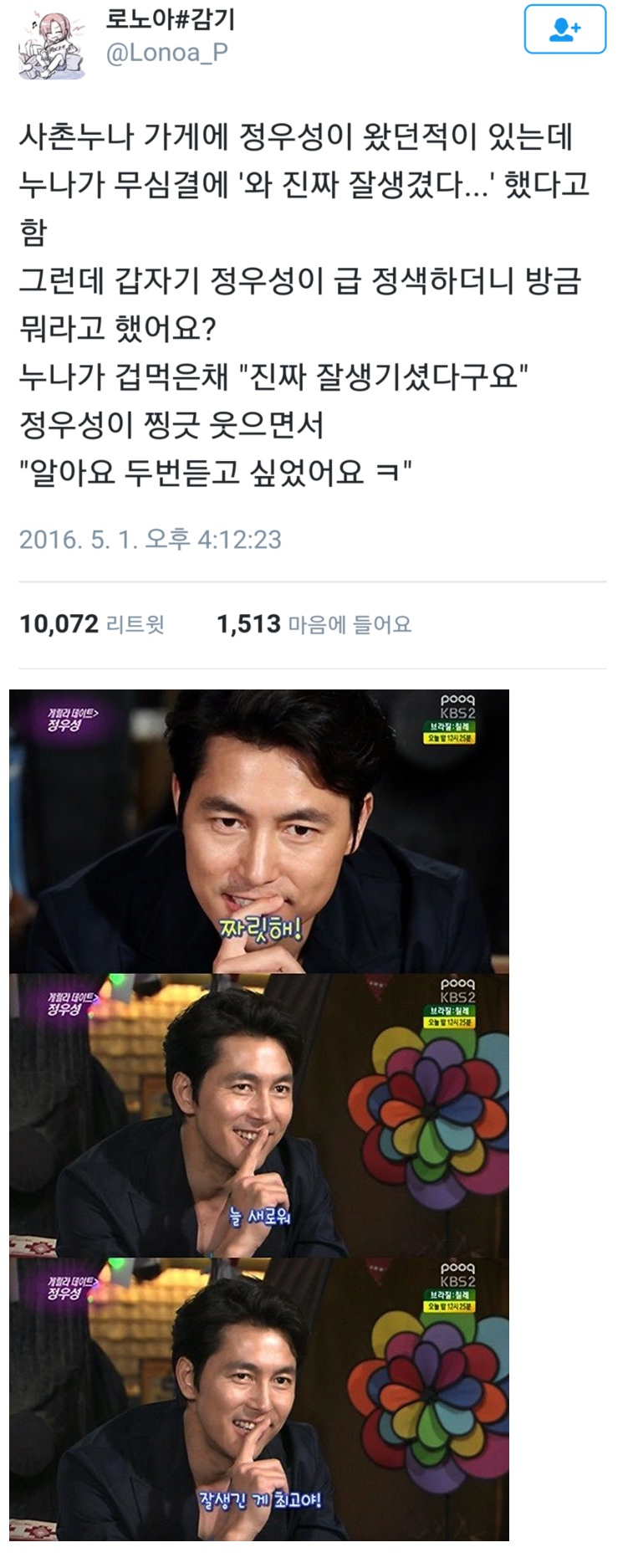
Task: Click pooq KBS2 logo in second image
Action: 457,991
